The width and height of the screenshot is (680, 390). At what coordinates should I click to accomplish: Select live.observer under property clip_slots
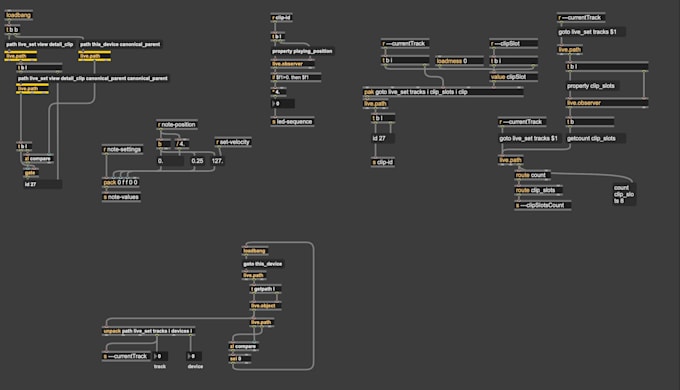click(607, 103)
